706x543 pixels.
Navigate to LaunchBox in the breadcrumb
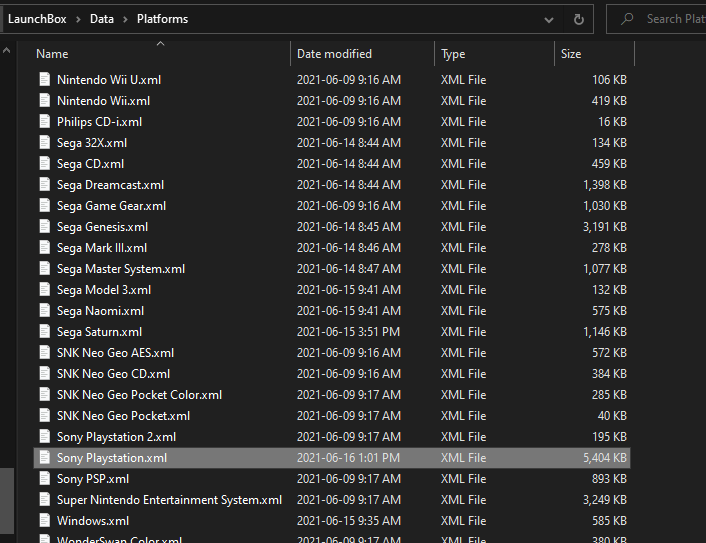coord(37,19)
